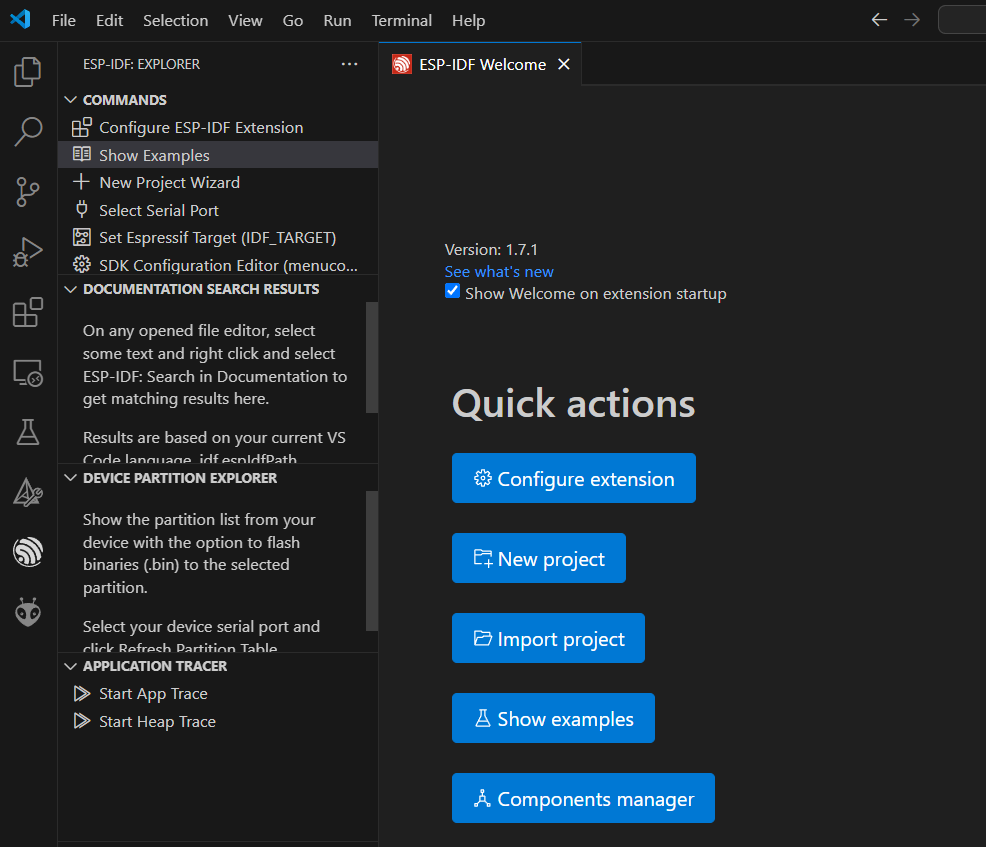
Task: Open the PlatformIO alien icon
Action: click(x=28, y=611)
